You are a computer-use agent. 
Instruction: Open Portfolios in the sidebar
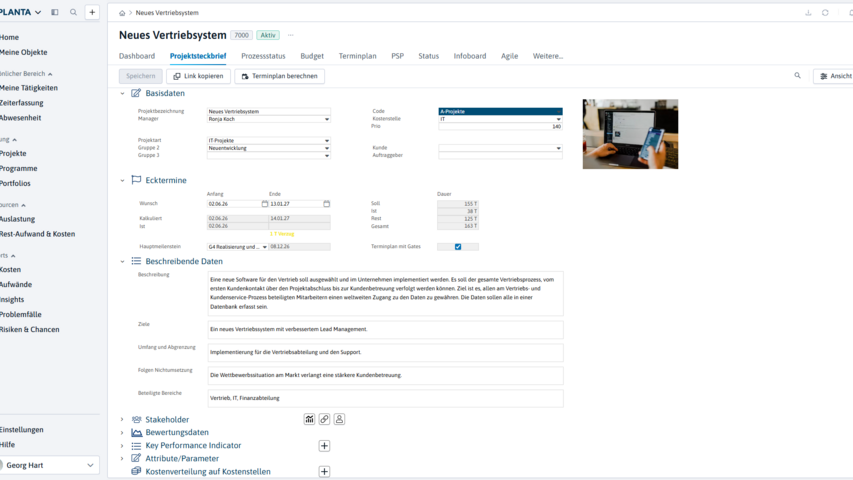coord(15,183)
